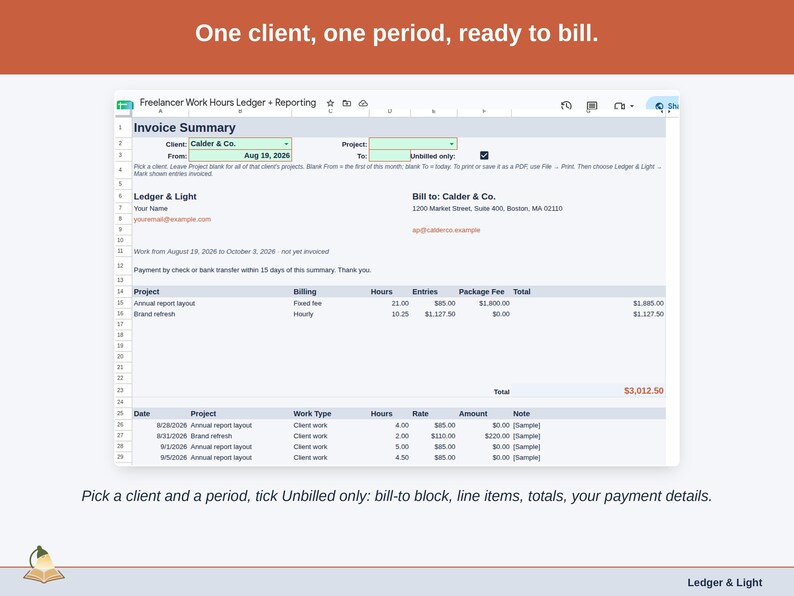The image size is (794, 596).
Task: Click the $220.00 amount cell
Action: 497,436
